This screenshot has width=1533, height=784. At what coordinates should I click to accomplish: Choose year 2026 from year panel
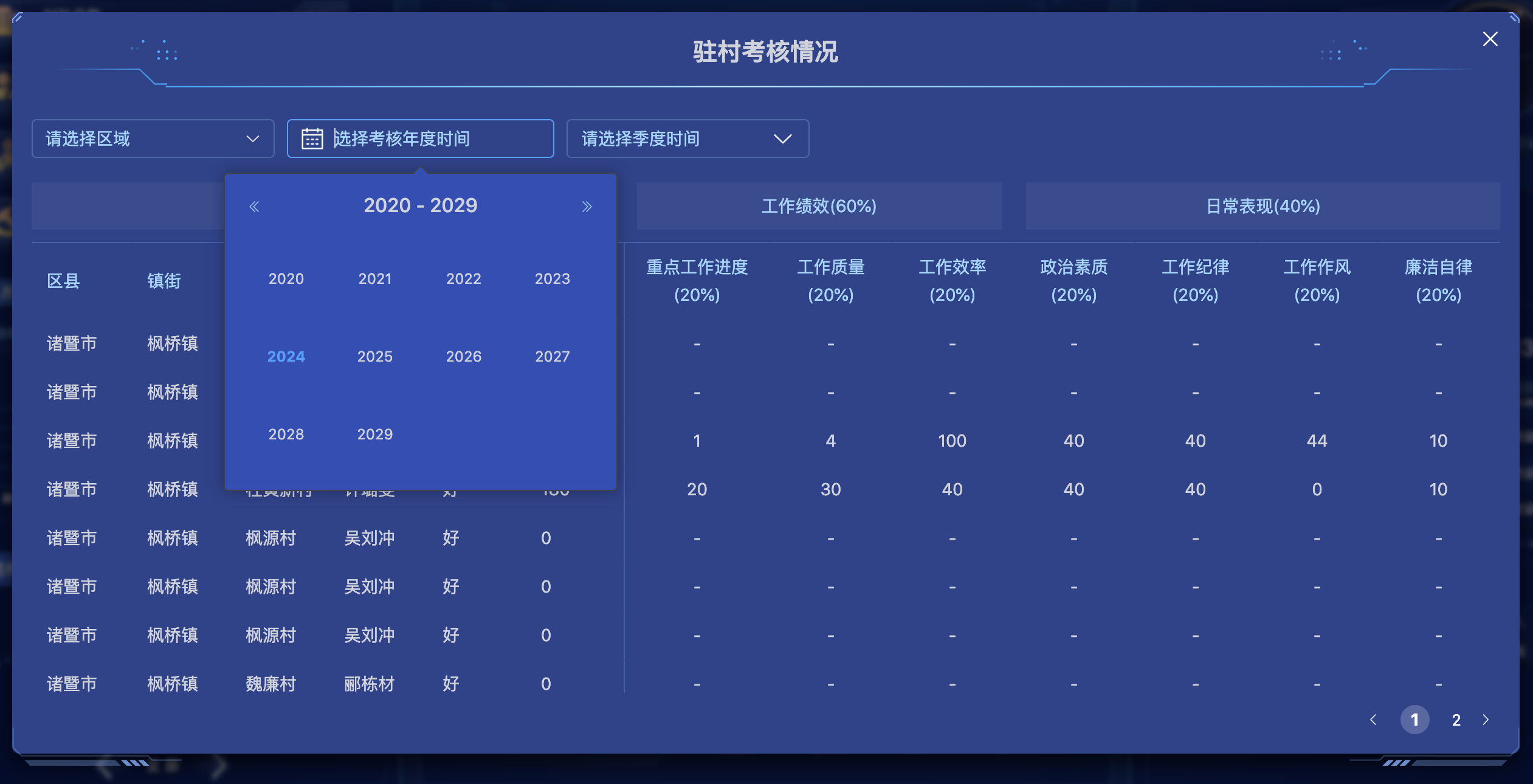pos(463,357)
